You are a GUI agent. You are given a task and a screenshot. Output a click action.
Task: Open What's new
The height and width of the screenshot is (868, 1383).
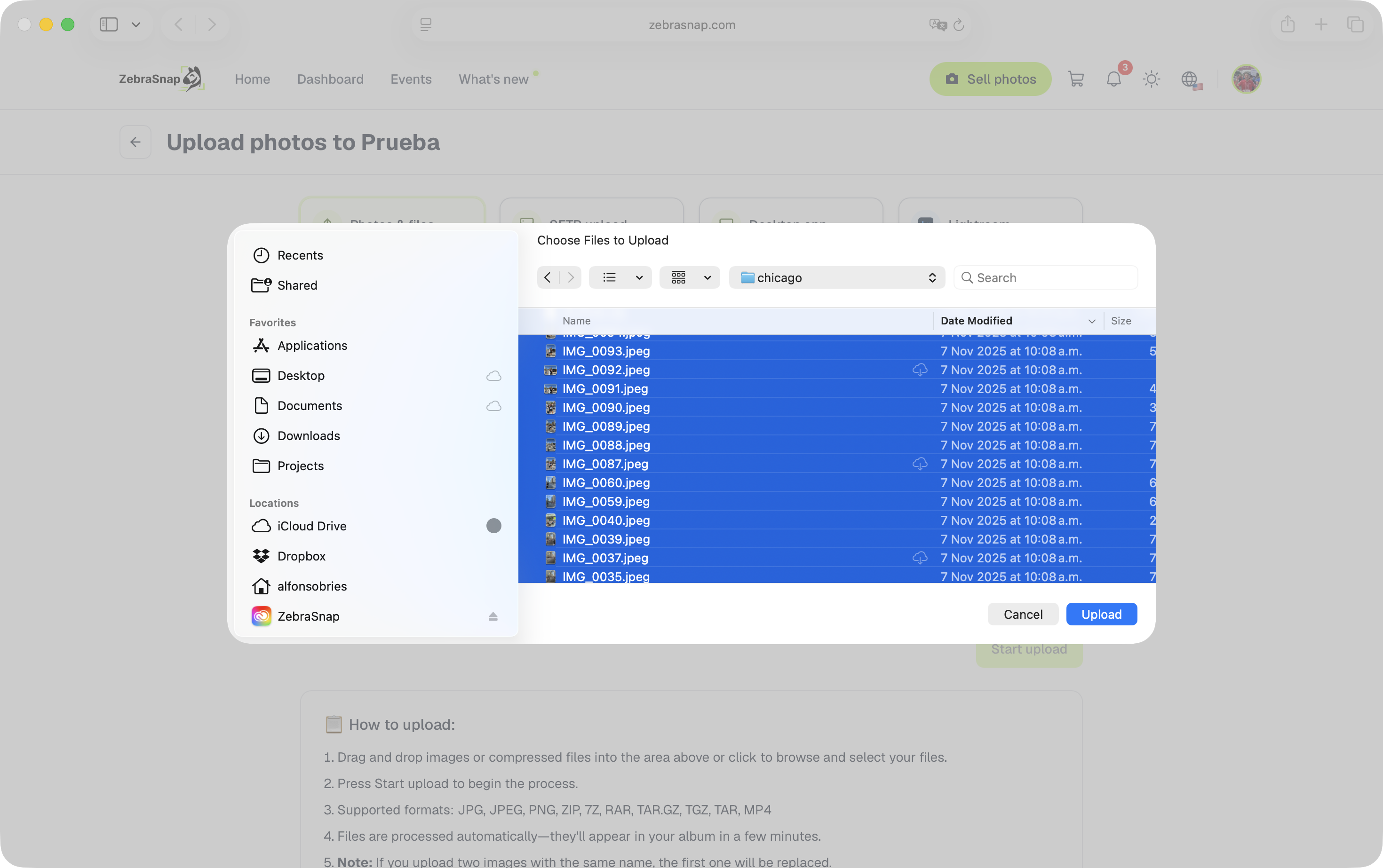(493, 79)
